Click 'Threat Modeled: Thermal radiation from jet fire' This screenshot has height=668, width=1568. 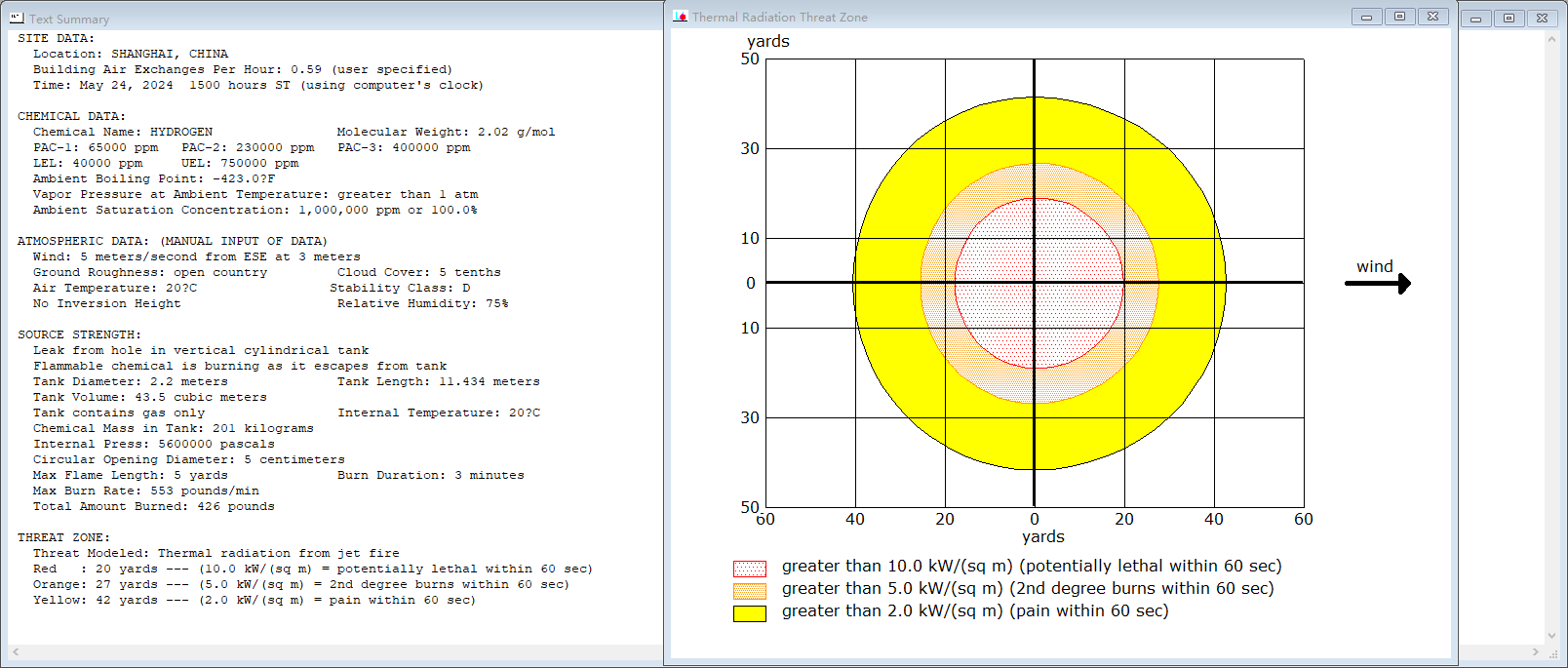[x=216, y=553]
